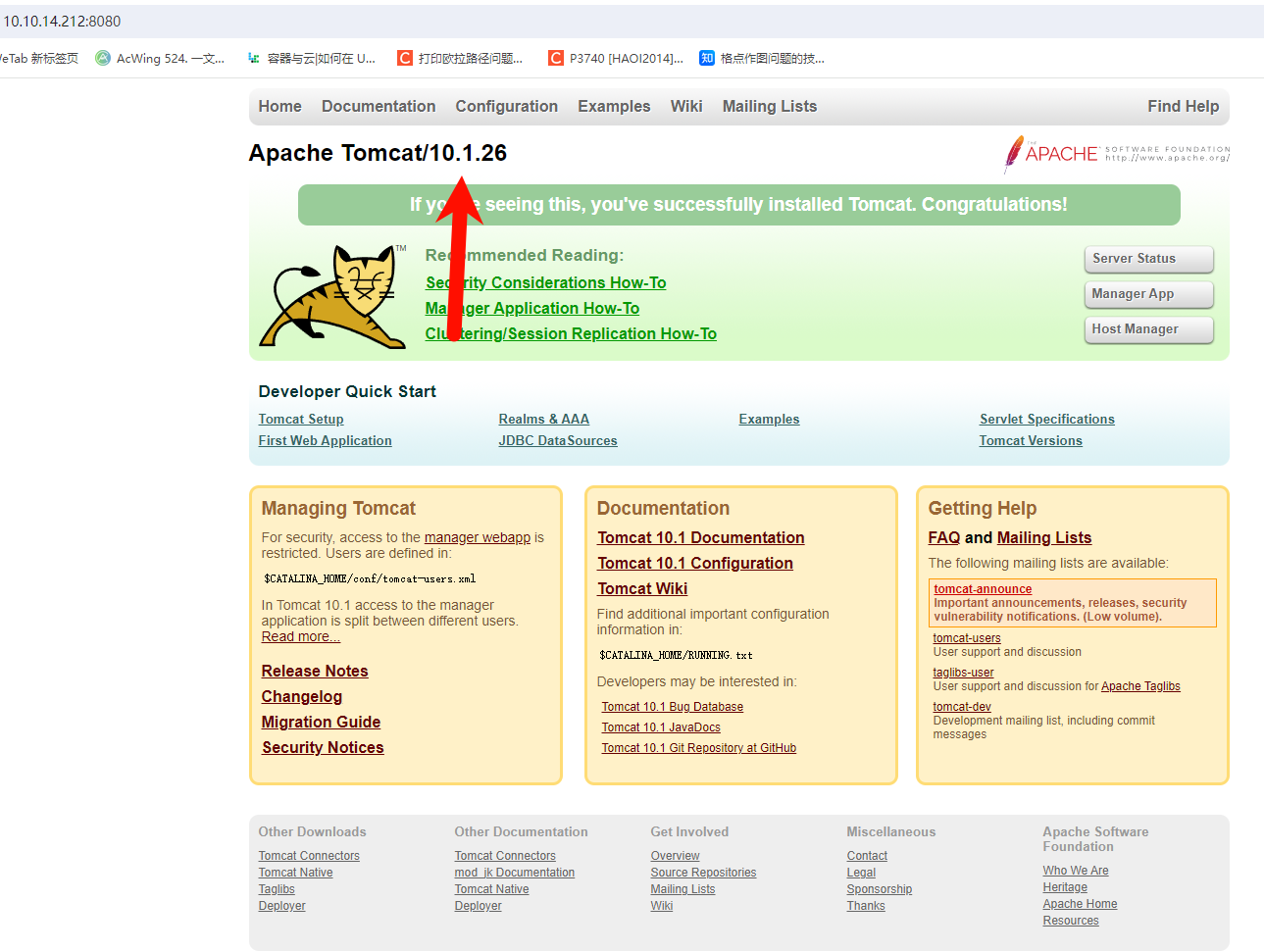Open Overview link under Get Involved
The image size is (1264, 952).
pos(676,856)
